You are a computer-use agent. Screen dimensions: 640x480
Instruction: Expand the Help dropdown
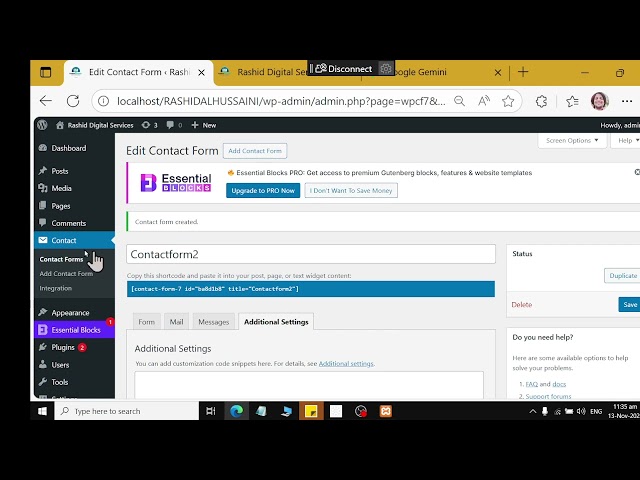(627, 140)
